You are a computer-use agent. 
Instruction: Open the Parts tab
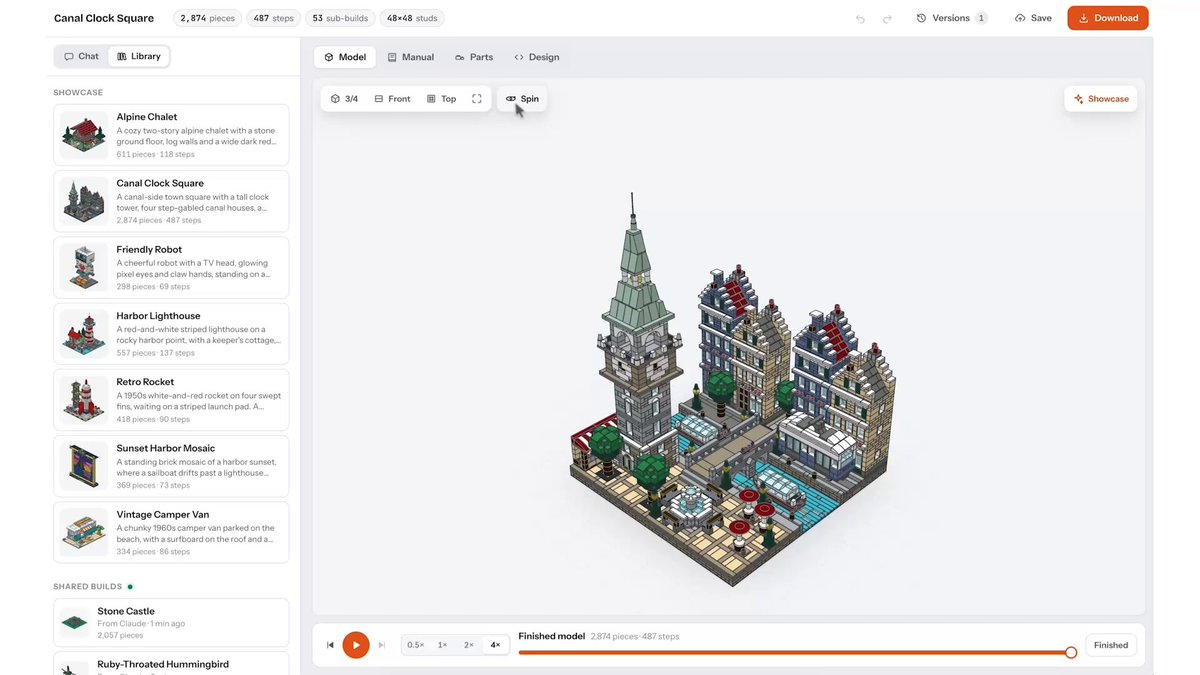[x=474, y=57]
